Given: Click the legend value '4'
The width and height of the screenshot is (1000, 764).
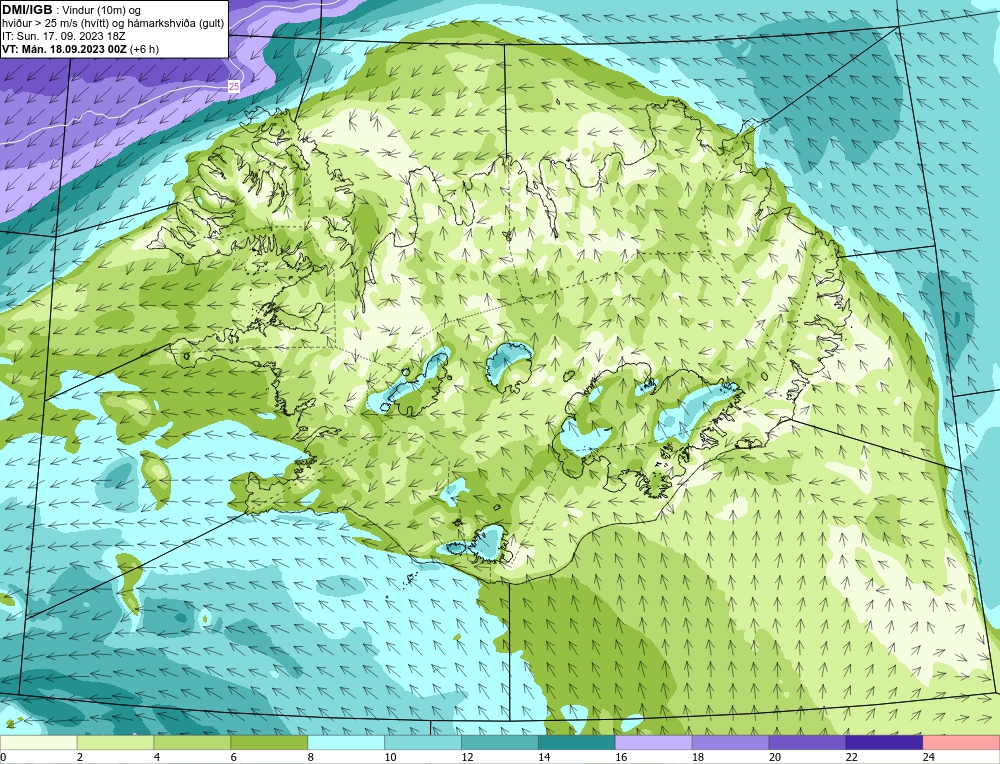Looking at the screenshot, I should tap(157, 757).
